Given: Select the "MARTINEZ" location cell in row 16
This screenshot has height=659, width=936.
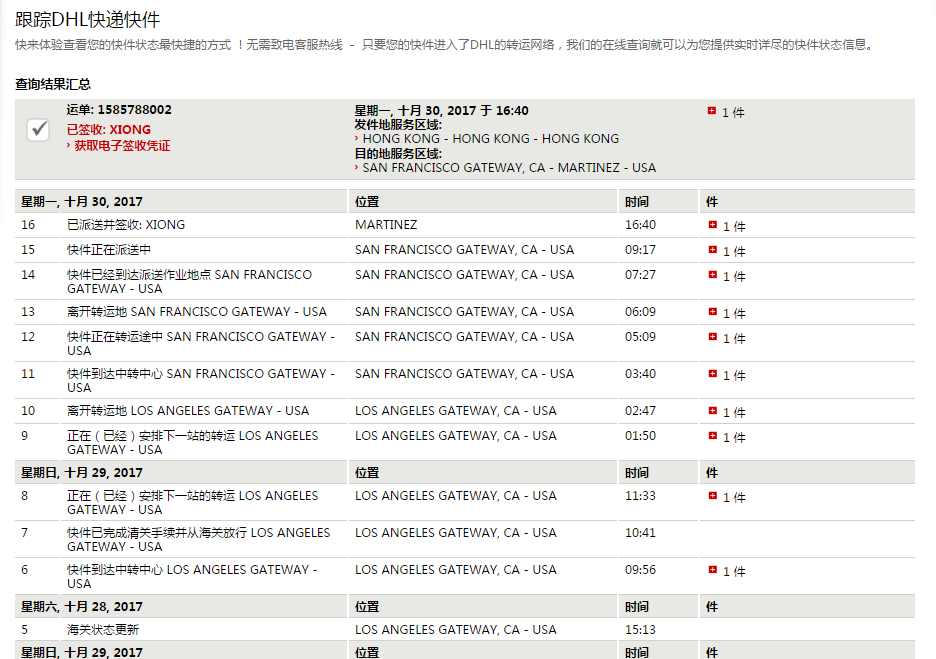Looking at the screenshot, I should [386, 224].
